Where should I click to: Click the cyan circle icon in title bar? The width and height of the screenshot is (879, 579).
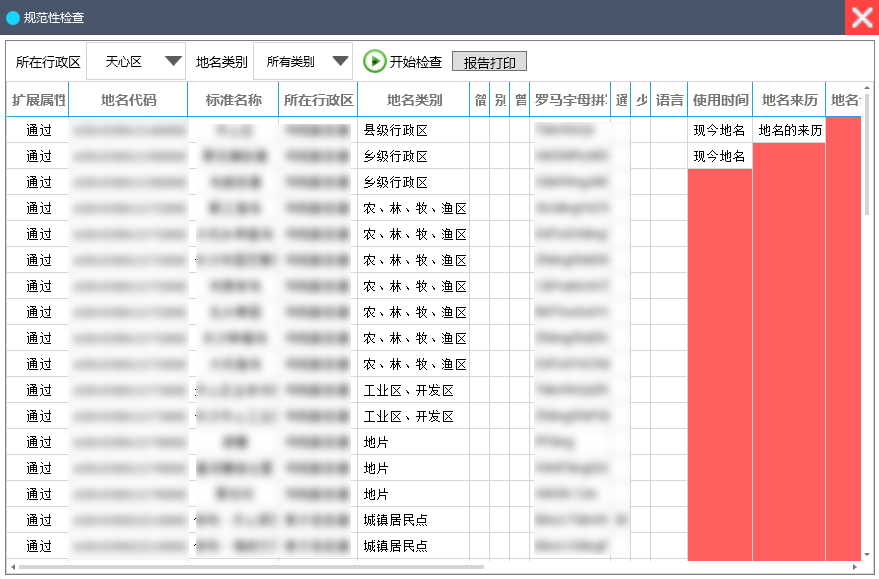[13, 18]
